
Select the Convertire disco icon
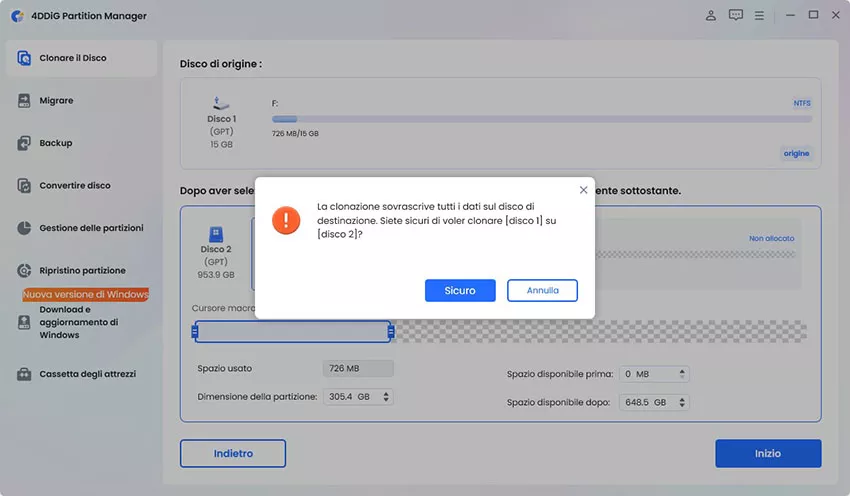point(25,186)
